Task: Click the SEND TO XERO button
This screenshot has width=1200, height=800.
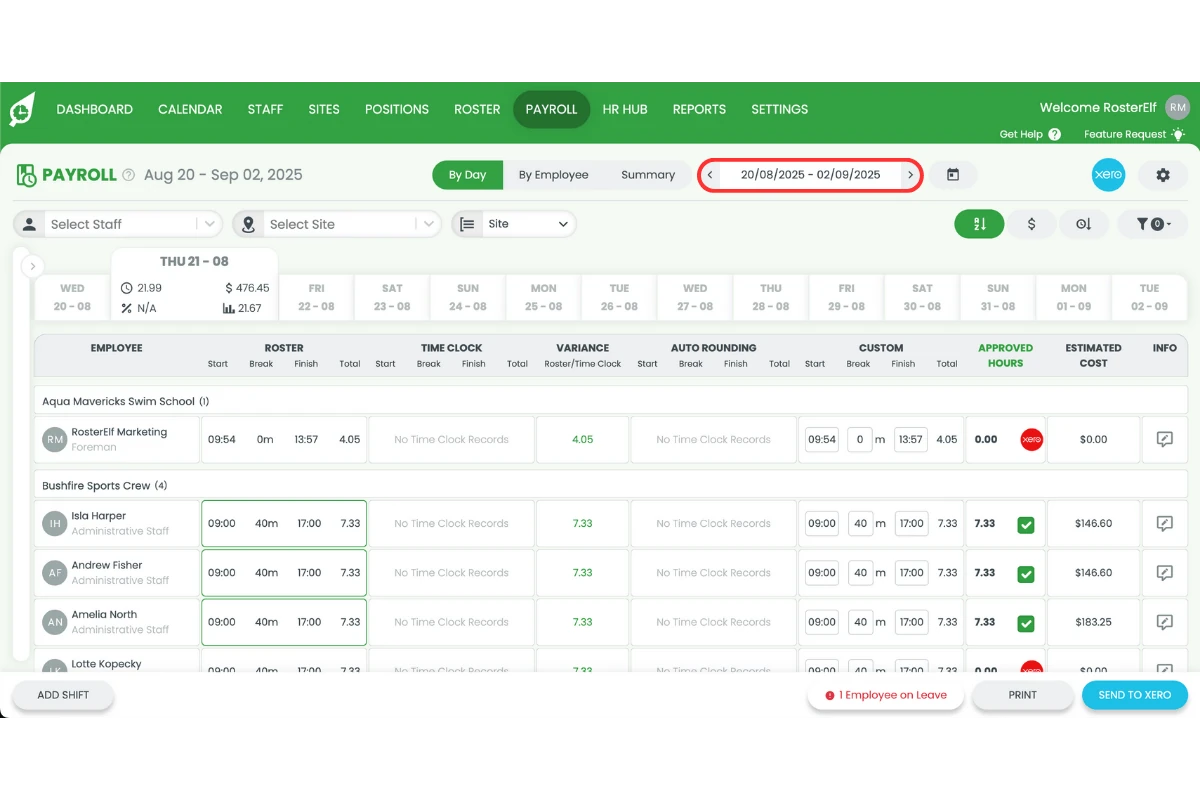Action: 1134,695
